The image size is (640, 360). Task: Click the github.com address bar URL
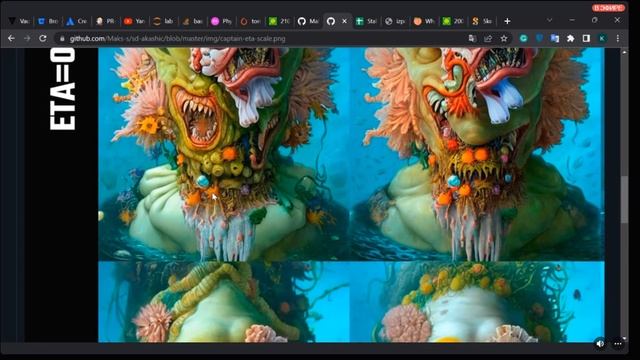[x=177, y=39]
